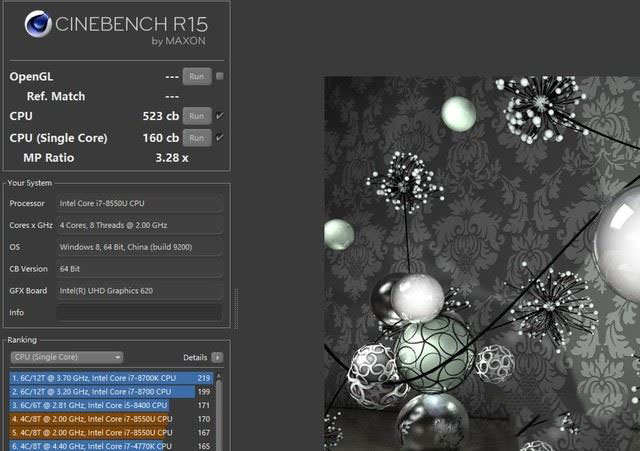Click the panel divider grip handle

point(236,300)
